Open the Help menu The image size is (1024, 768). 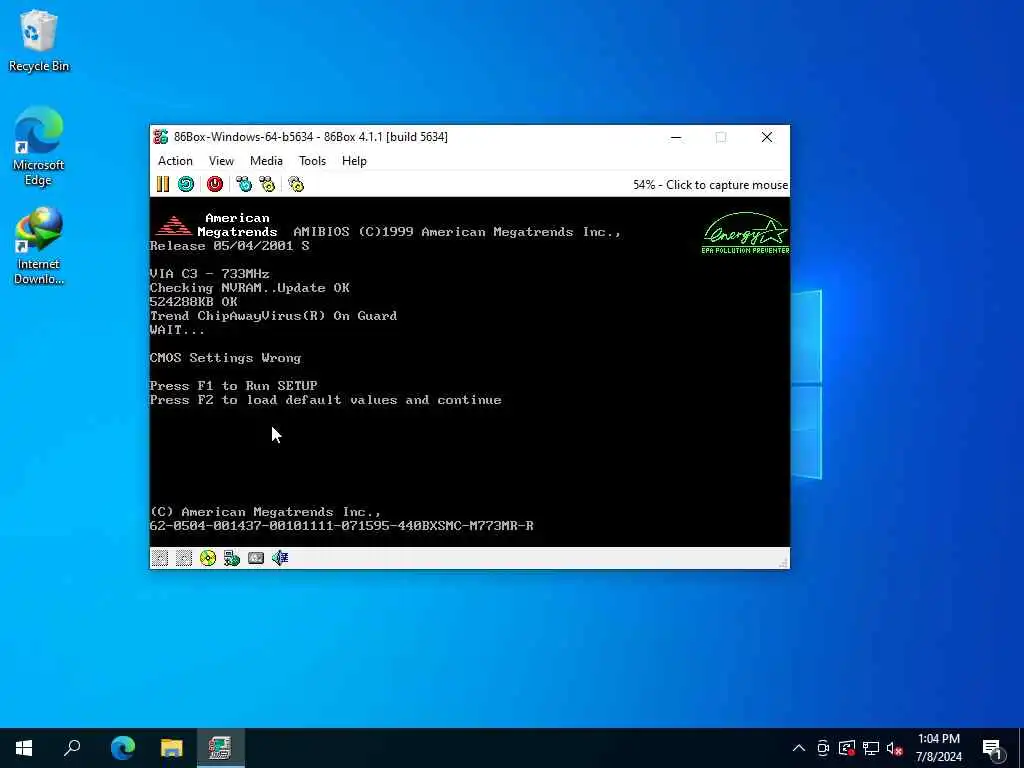coord(354,161)
